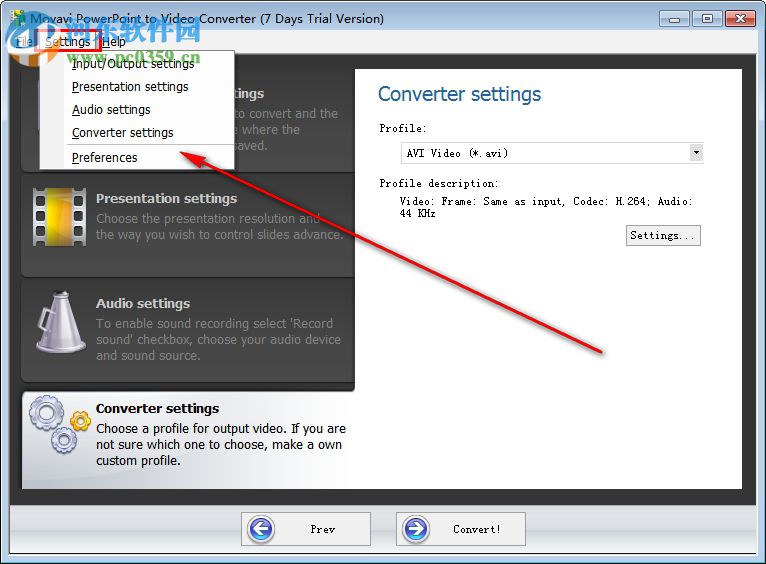Click the Settings... button under profile description
Image resolution: width=766 pixels, height=564 pixels.
[x=663, y=235]
